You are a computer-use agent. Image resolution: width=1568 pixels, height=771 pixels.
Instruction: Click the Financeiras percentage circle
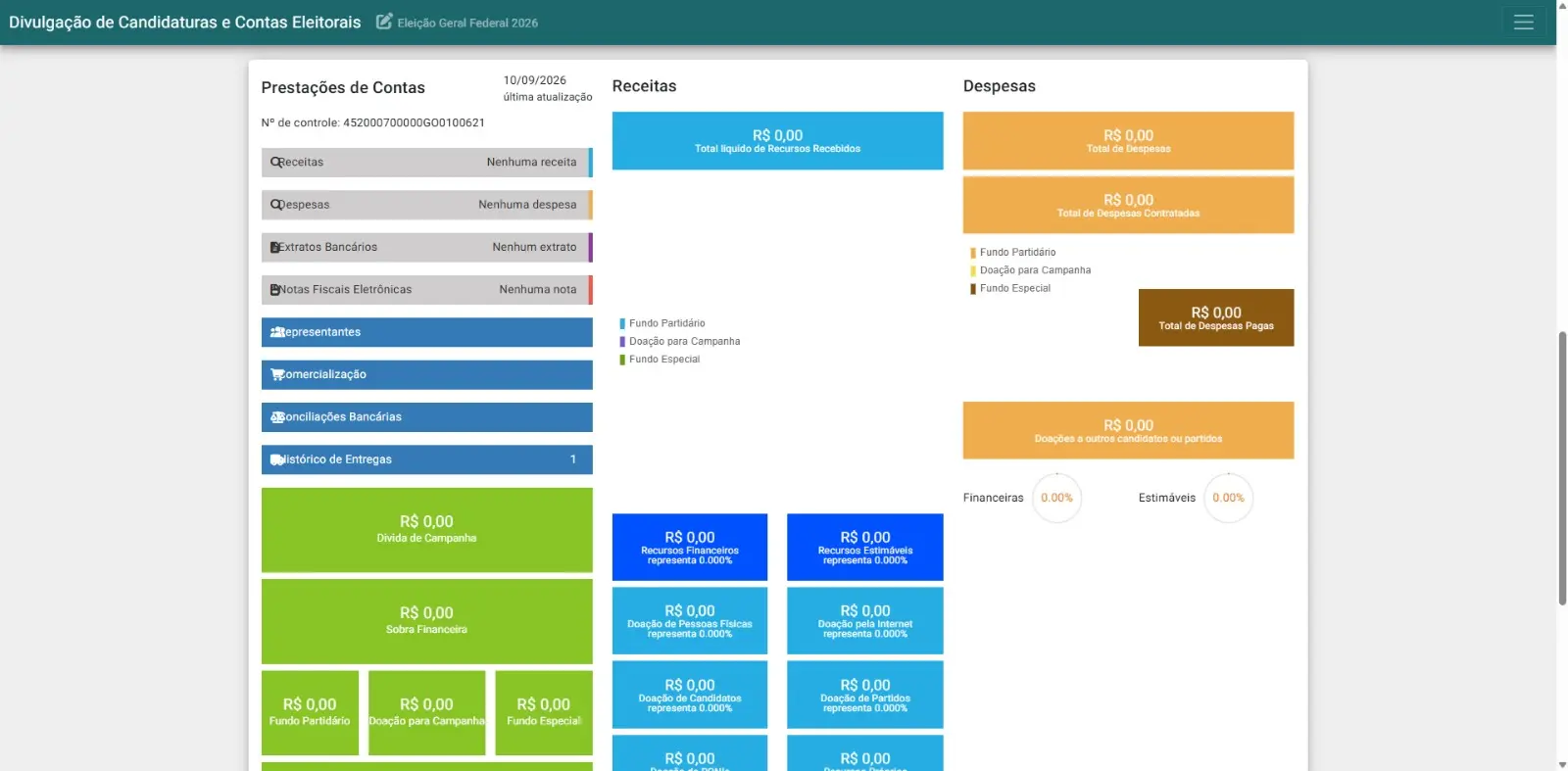coord(1056,498)
